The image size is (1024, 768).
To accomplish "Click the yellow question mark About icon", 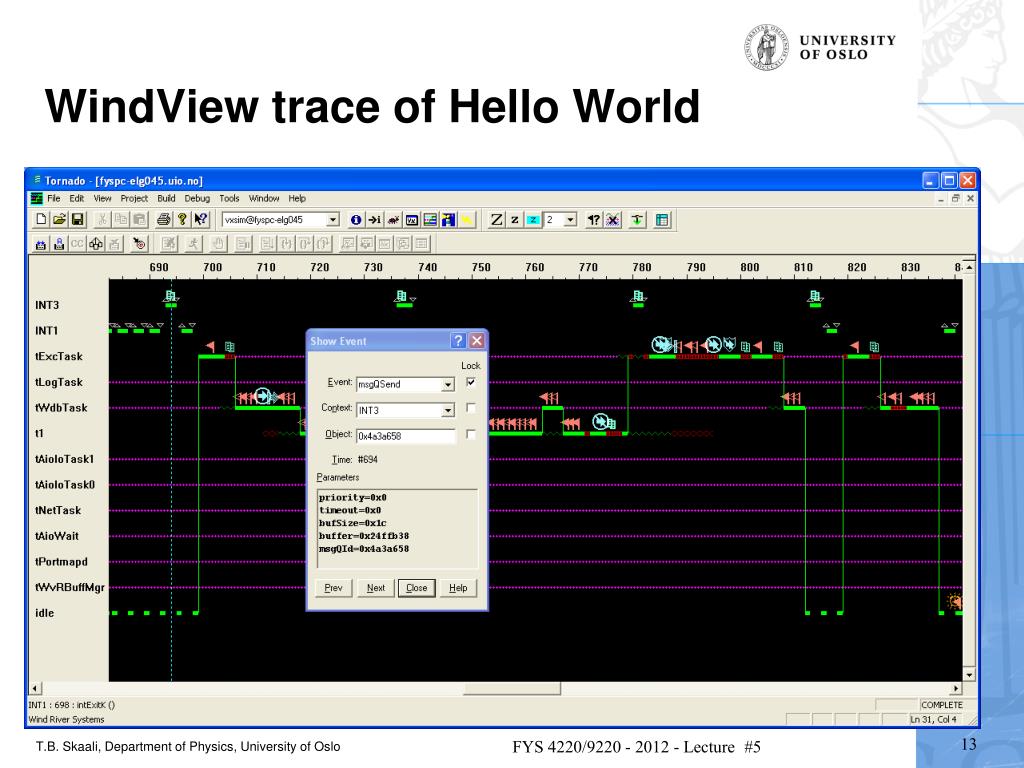I will [182, 220].
